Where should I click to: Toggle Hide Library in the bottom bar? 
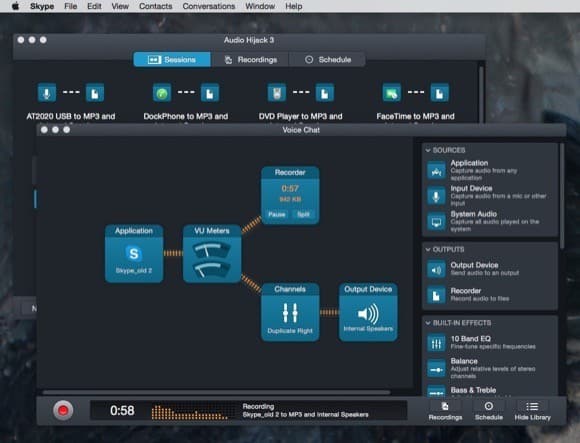pyautogui.click(x=532, y=411)
